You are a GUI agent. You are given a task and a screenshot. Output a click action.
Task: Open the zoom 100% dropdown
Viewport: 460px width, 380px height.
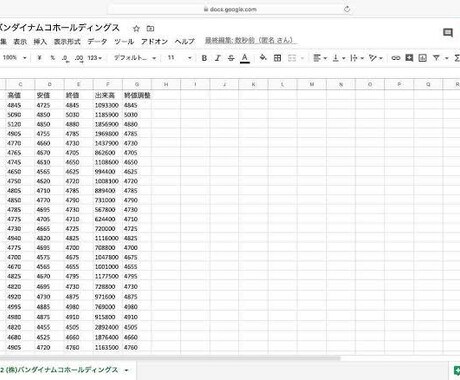coord(14,58)
